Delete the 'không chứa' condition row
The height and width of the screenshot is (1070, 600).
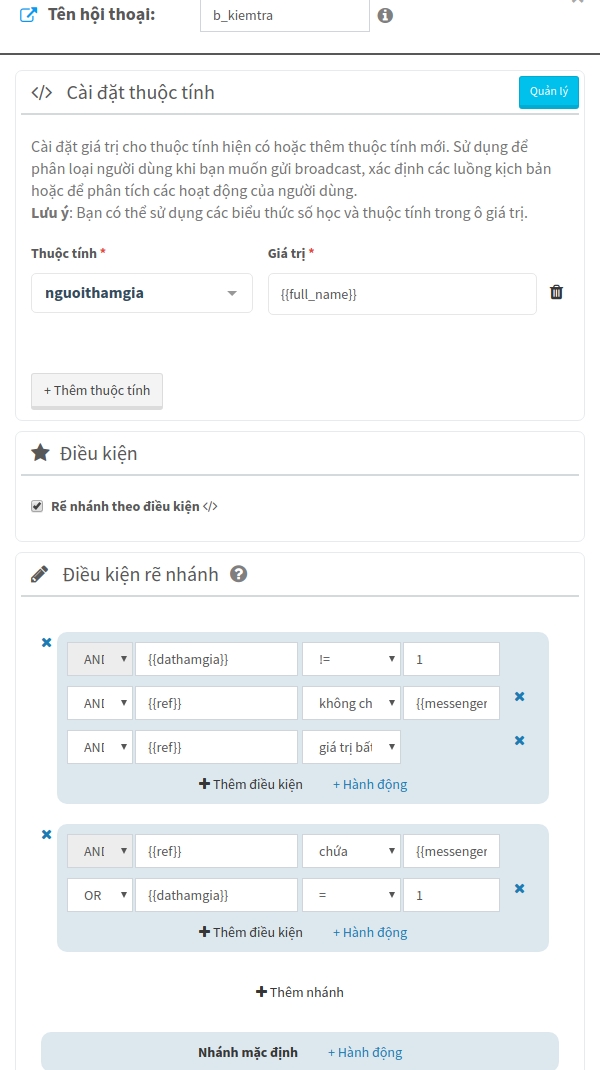(x=519, y=697)
